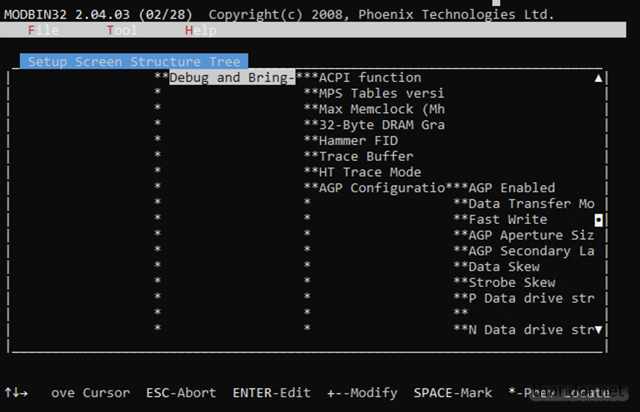The width and height of the screenshot is (640, 412).
Task: Select the Fast Write item
Action: point(508,219)
